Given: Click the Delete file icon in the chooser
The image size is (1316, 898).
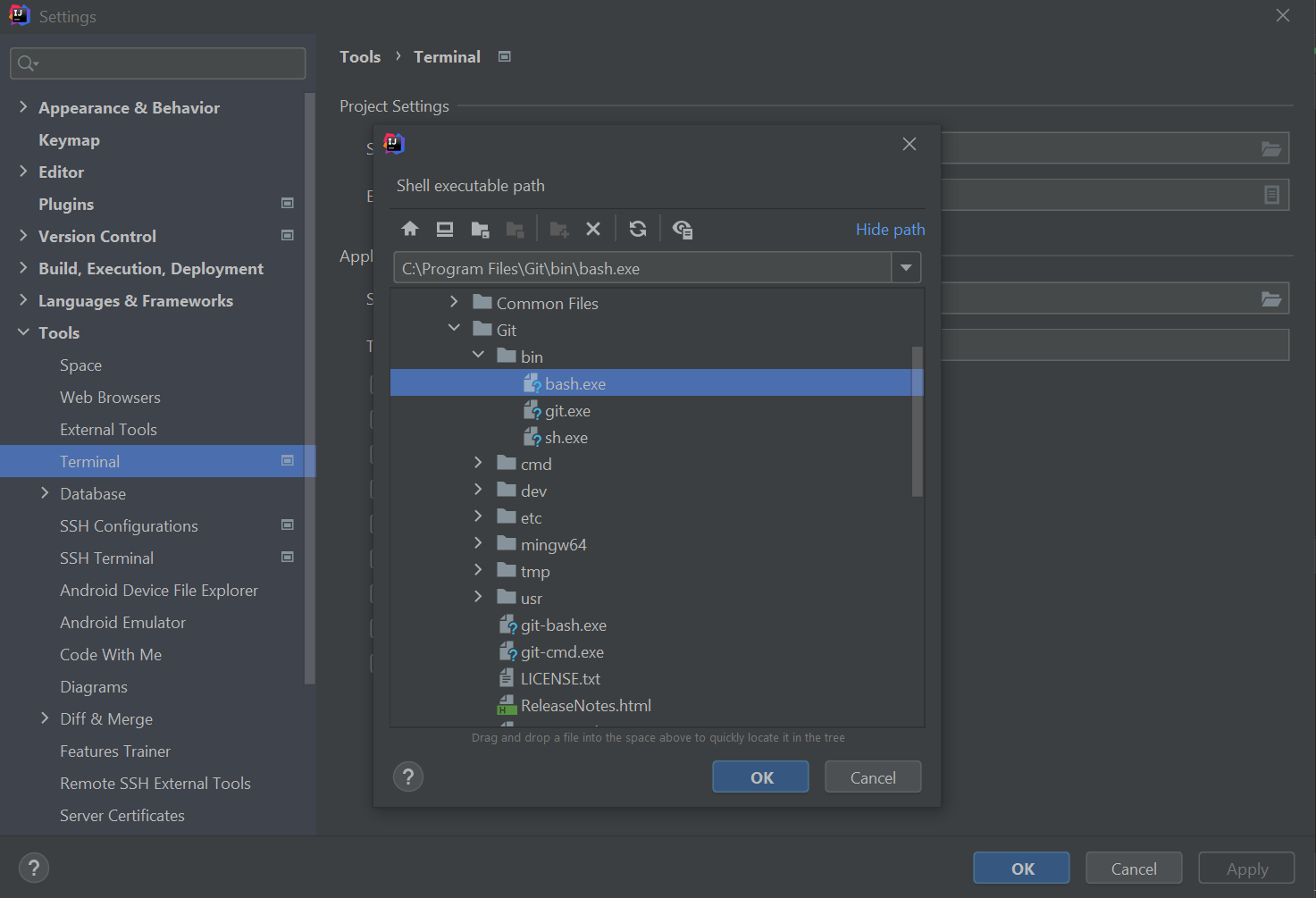Looking at the screenshot, I should tap(593, 229).
